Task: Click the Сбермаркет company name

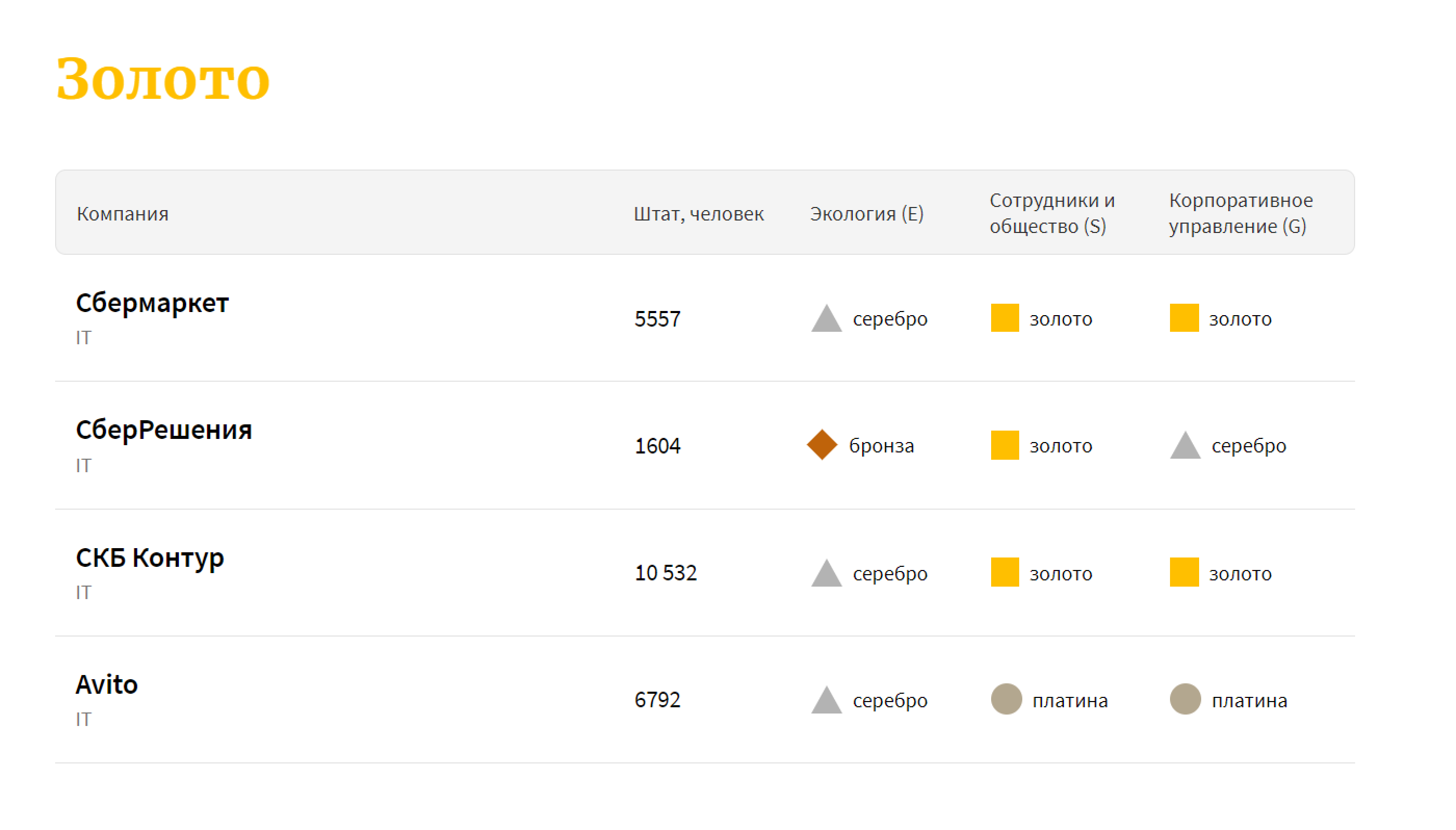Action: 152,303
